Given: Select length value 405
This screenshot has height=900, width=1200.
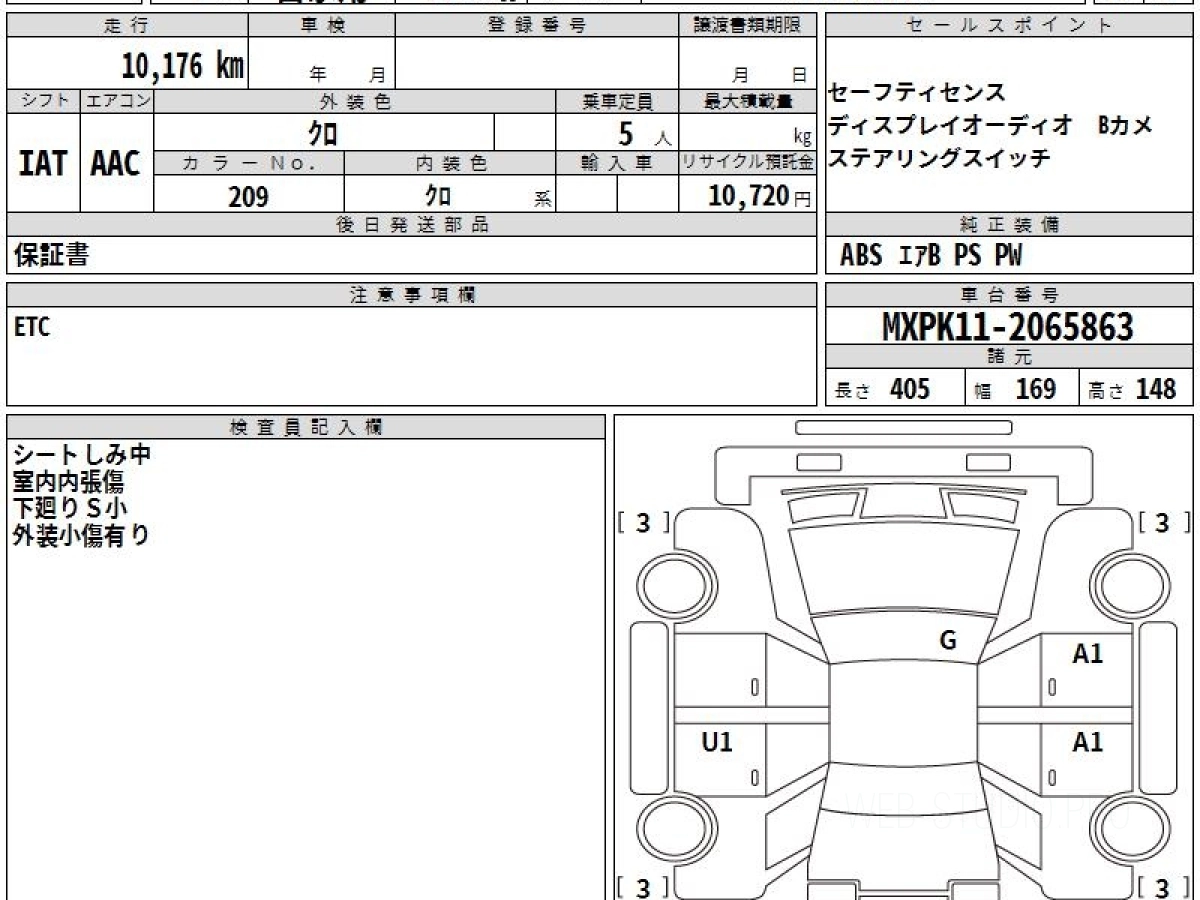Looking at the screenshot, I should [910, 389].
